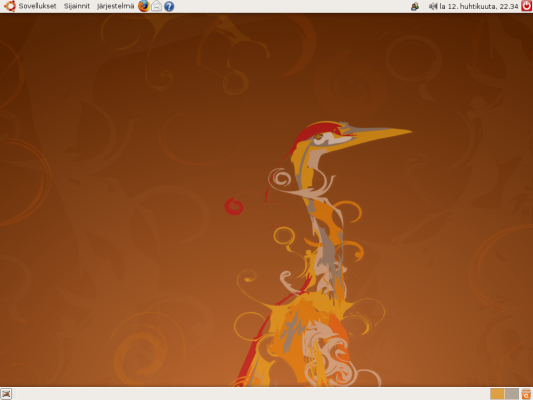Viewport: 533px width, 400px height.
Task: Open the Järjestelmä menu
Action: tap(116, 6)
